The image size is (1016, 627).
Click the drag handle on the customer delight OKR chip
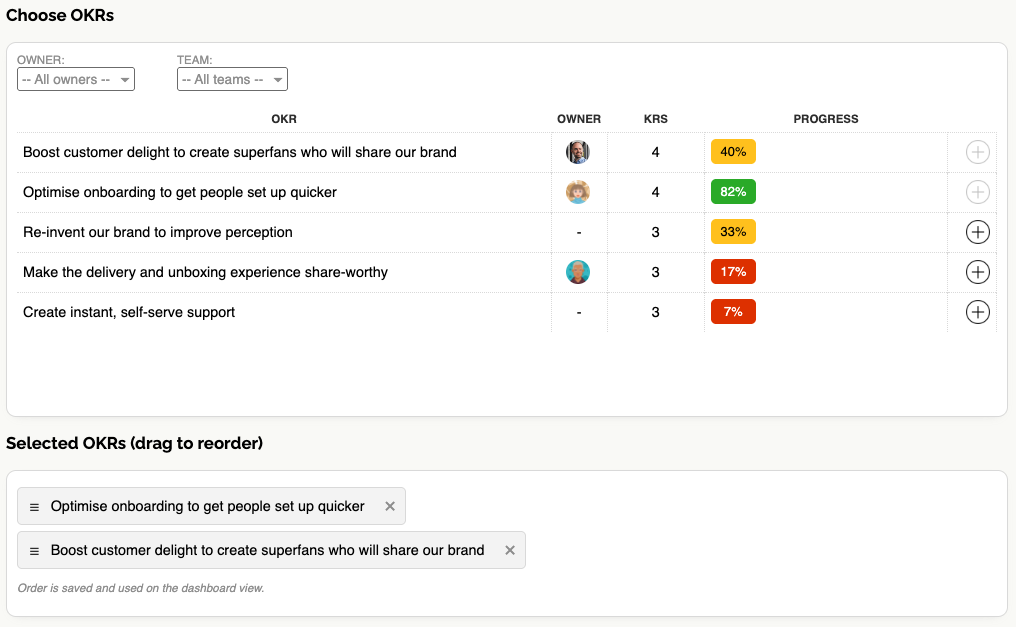(36, 550)
